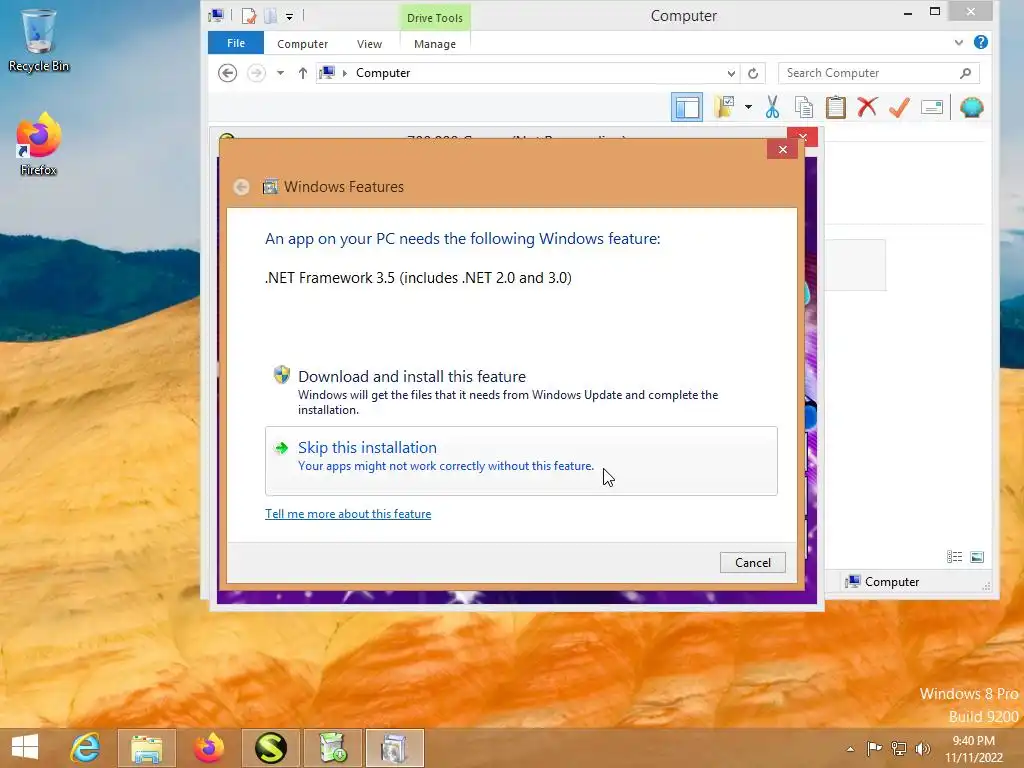The width and height of the screenshot is (1024, 768).
Task: Open Tell me more about this feature link
Action: 348,514
